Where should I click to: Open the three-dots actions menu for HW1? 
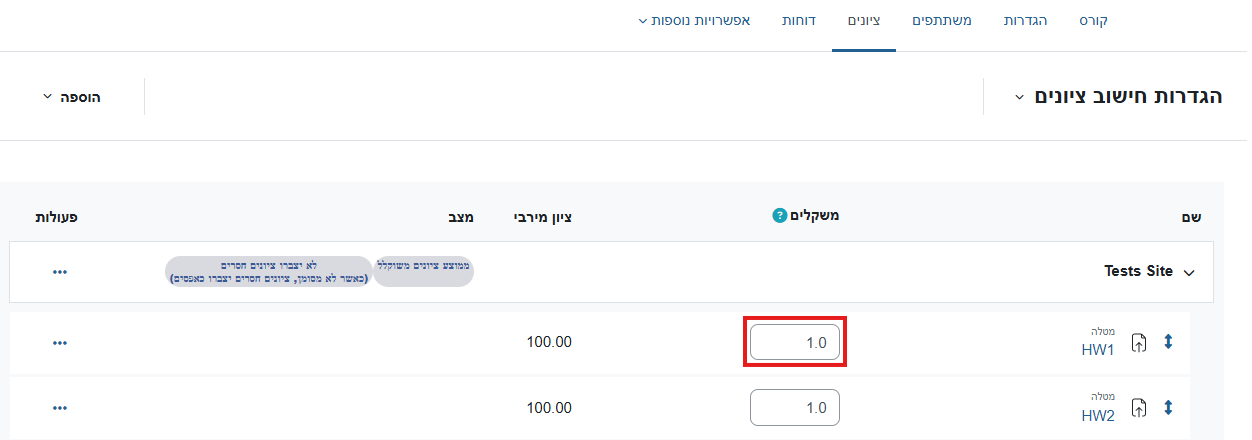pyautogui.click(x=60, y=342)
